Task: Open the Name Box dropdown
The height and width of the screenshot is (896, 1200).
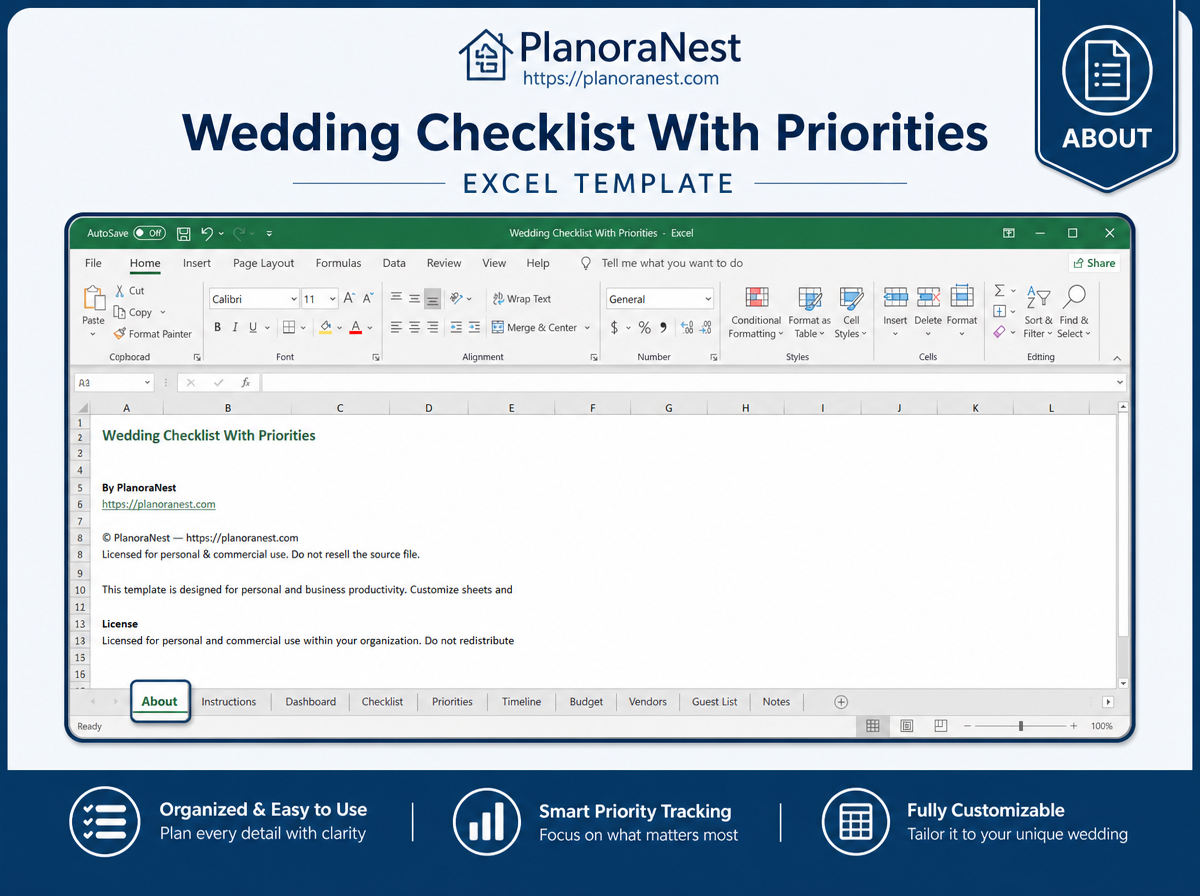Action: click(147, 383)
